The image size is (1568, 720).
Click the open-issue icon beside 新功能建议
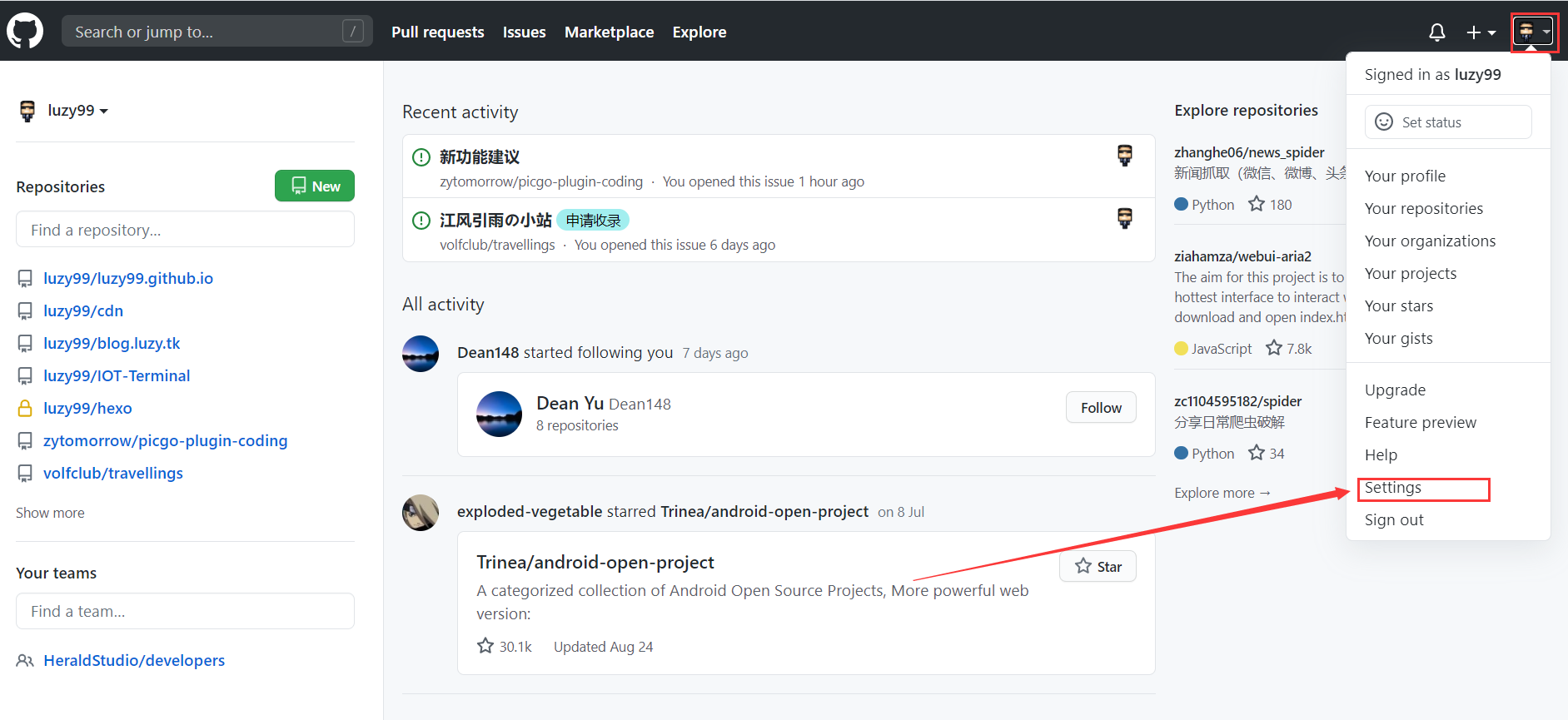(421, 156)
